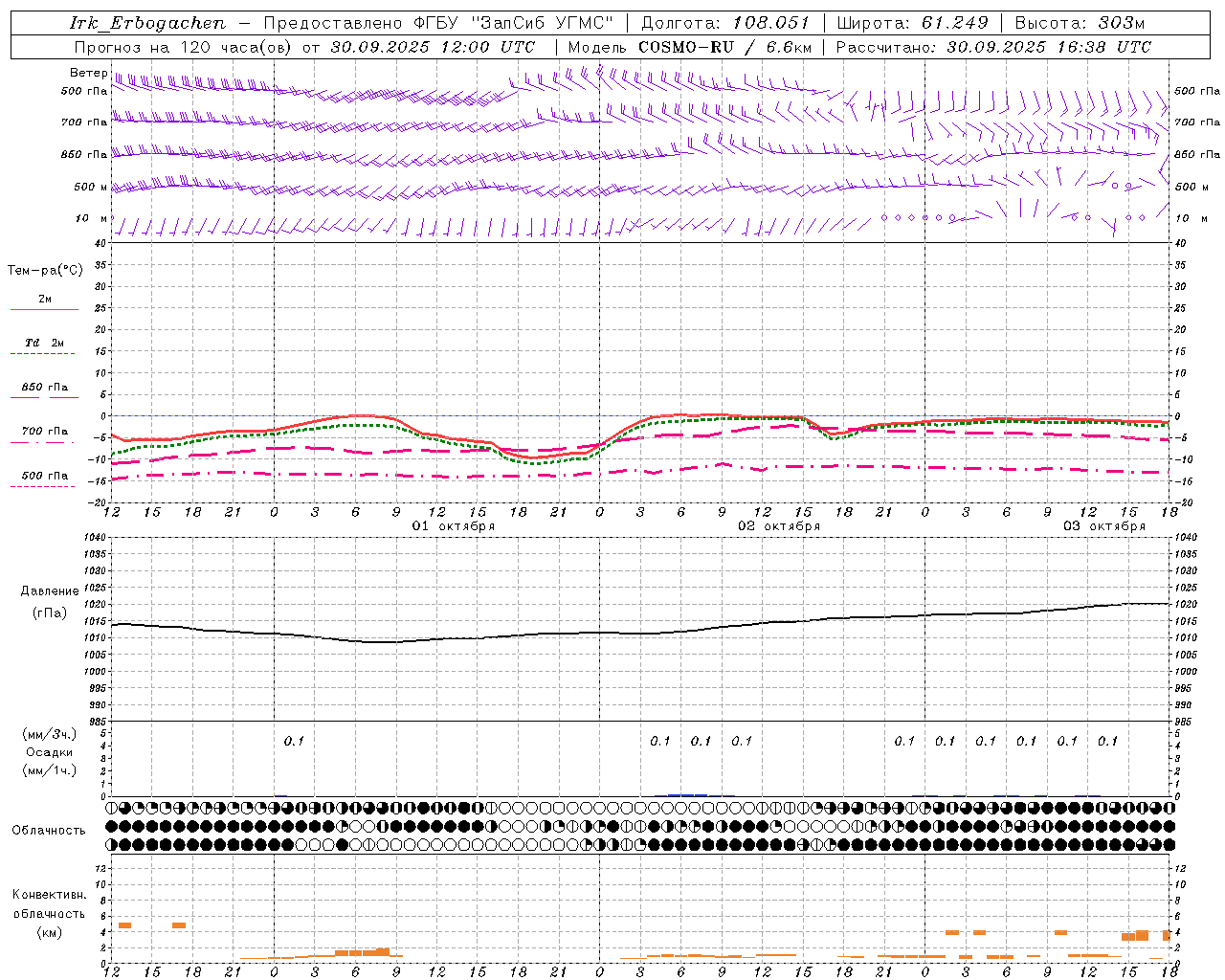
Task: Click the '700 гПа' temperature legend entry
Action: pos(45,432)
